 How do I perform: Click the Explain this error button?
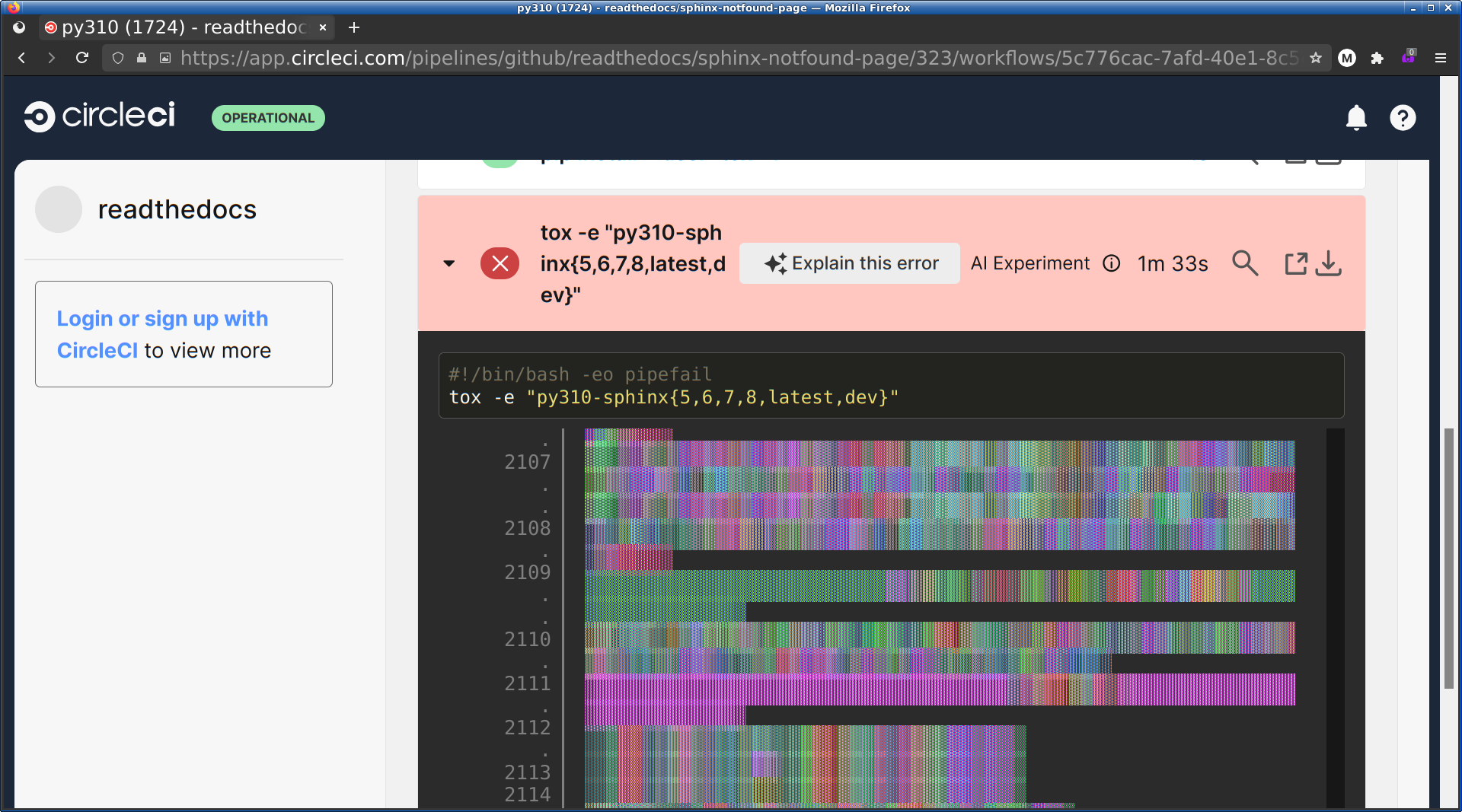tap(850, 263)
